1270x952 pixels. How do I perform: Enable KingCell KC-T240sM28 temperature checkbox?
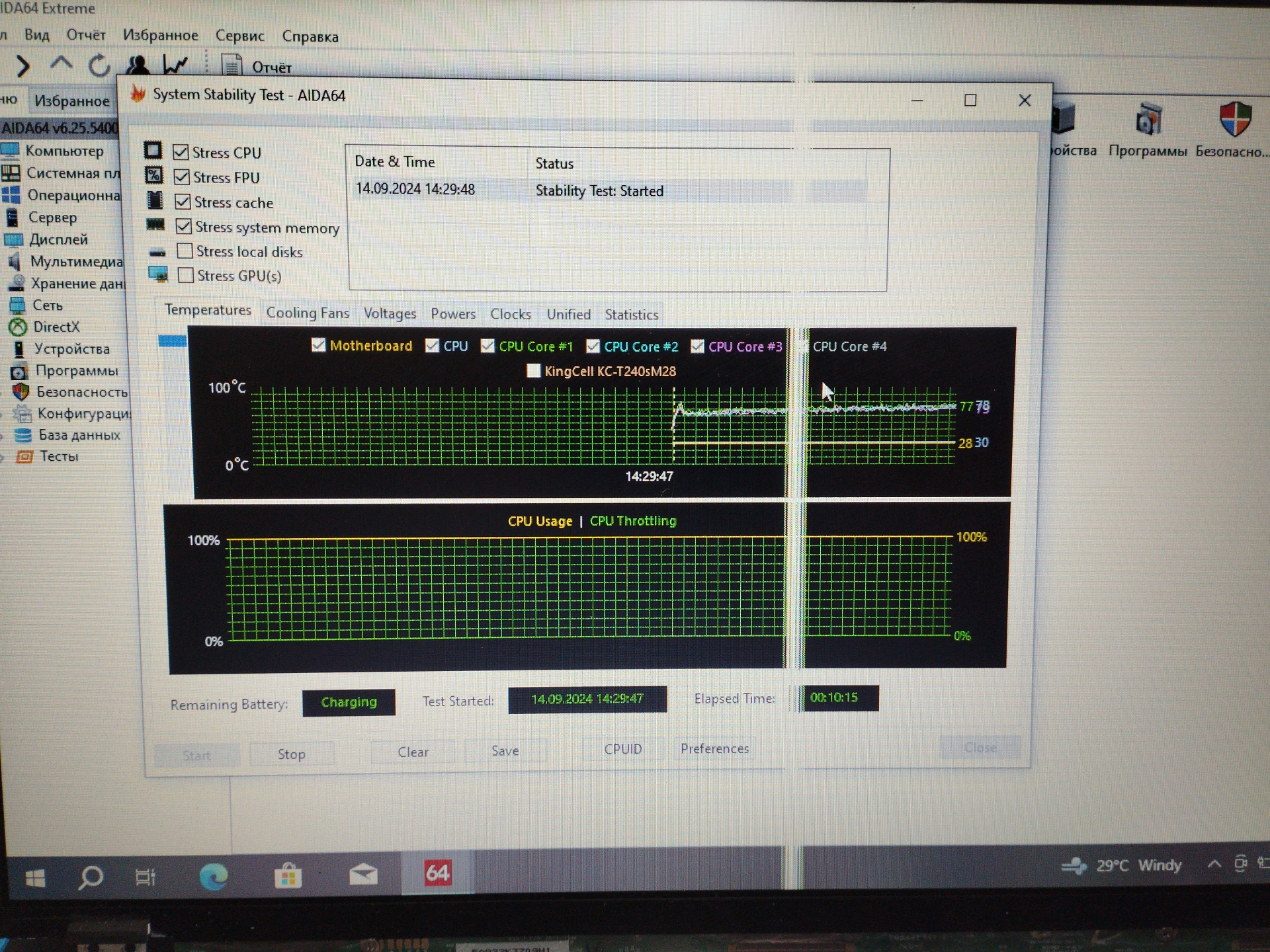[533, 371]
